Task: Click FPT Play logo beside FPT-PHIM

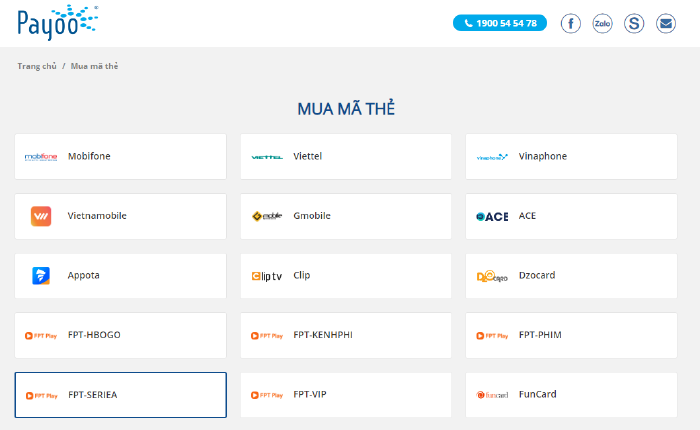Action: point(492,336)
